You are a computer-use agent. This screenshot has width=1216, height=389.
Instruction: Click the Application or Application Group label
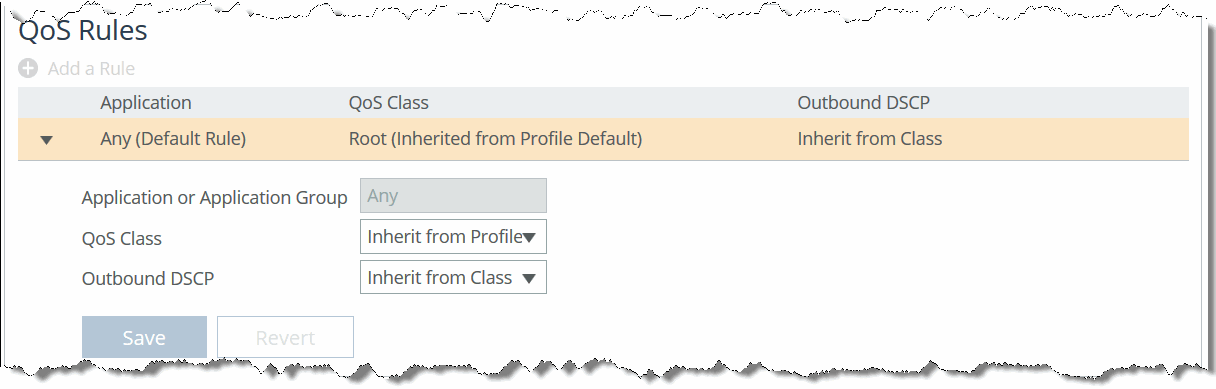point(214,198)
